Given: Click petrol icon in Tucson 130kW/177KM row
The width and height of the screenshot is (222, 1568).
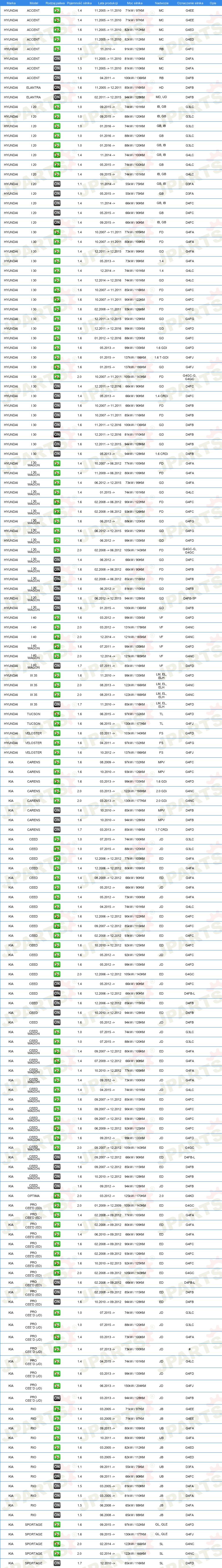Looking at the screenshot, I should coord(57,724).
